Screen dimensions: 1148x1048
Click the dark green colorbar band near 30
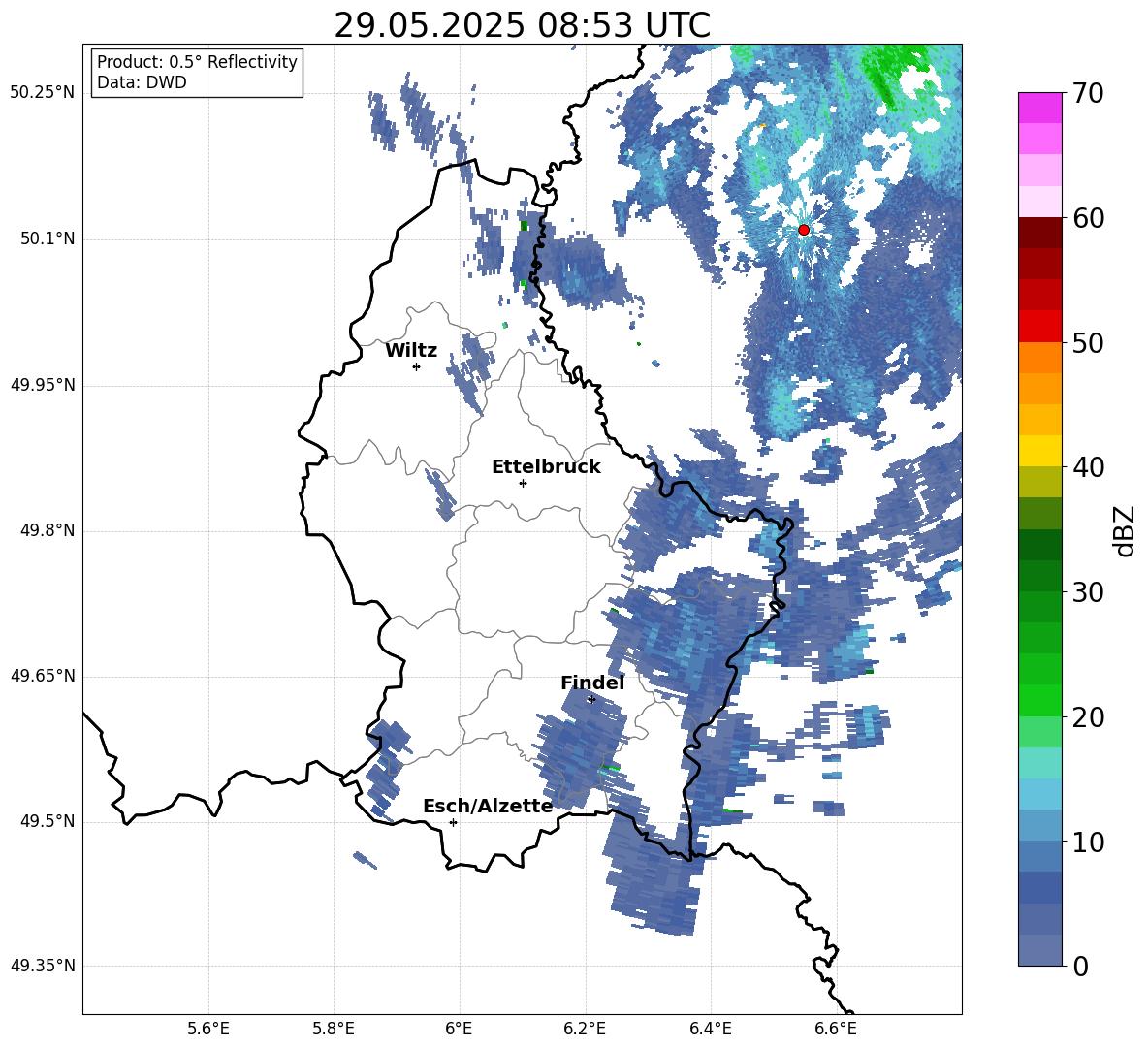point(1039,576)
